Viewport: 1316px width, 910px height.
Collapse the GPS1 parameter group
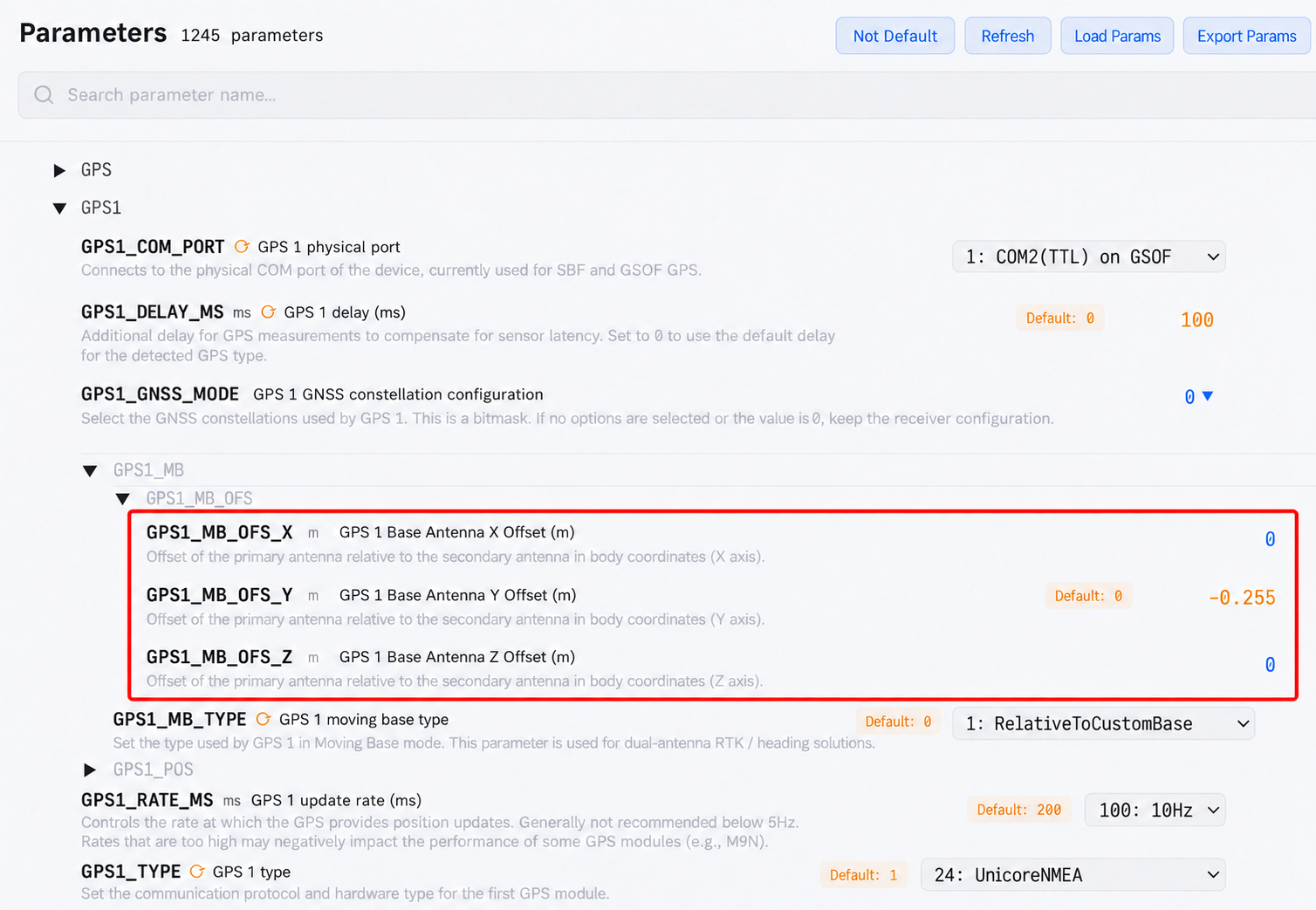click(59, 208)
